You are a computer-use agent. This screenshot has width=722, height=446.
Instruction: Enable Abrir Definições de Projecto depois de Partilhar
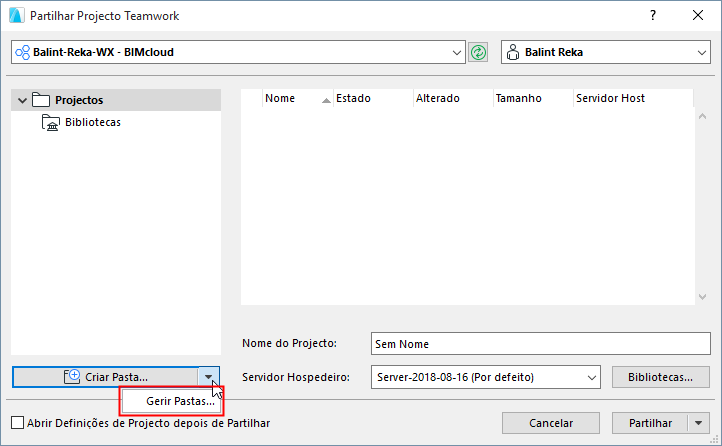click(17, 423)
